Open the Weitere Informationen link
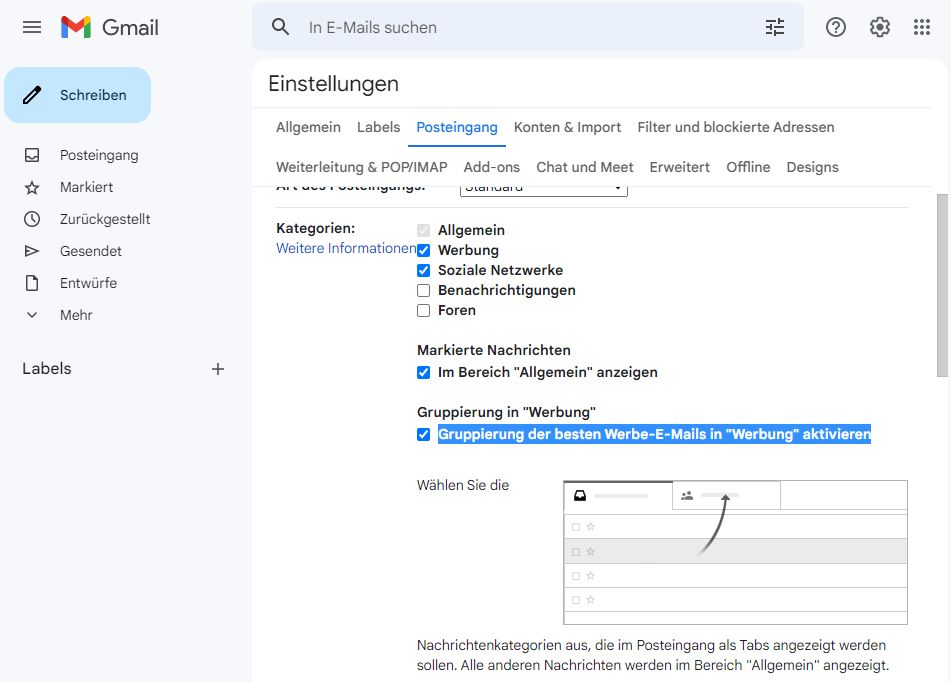The image size is (951, 682). pos(346,248)
